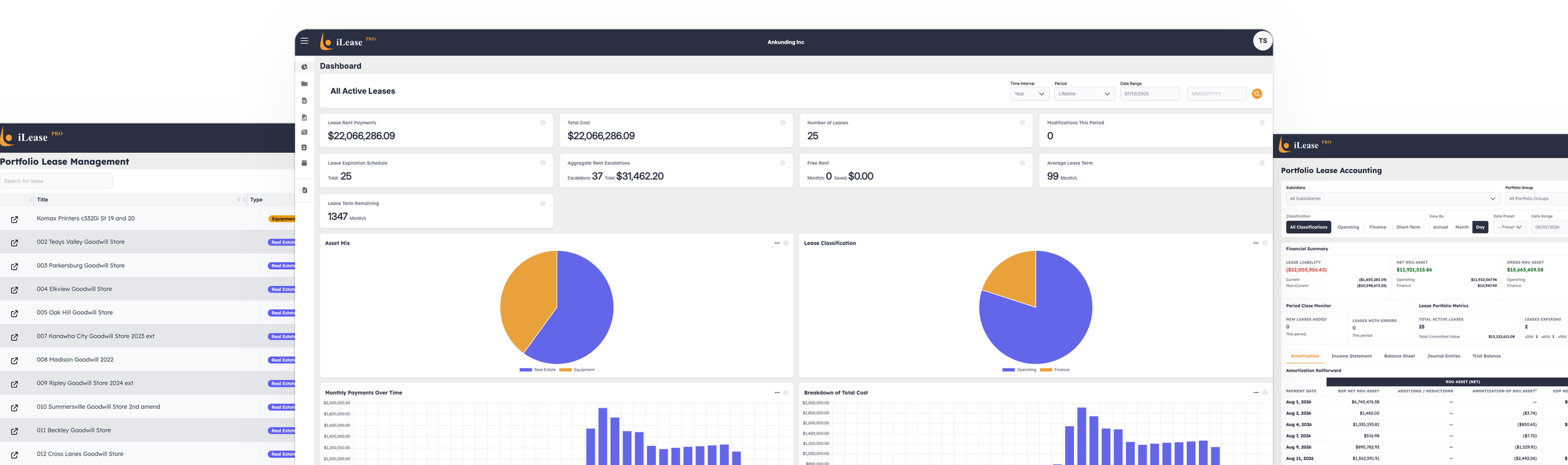Viewport: 1568px width, 465px height.
Task: Click the iLease logo in Dashboard header
Action: click(x=348, y=42)
